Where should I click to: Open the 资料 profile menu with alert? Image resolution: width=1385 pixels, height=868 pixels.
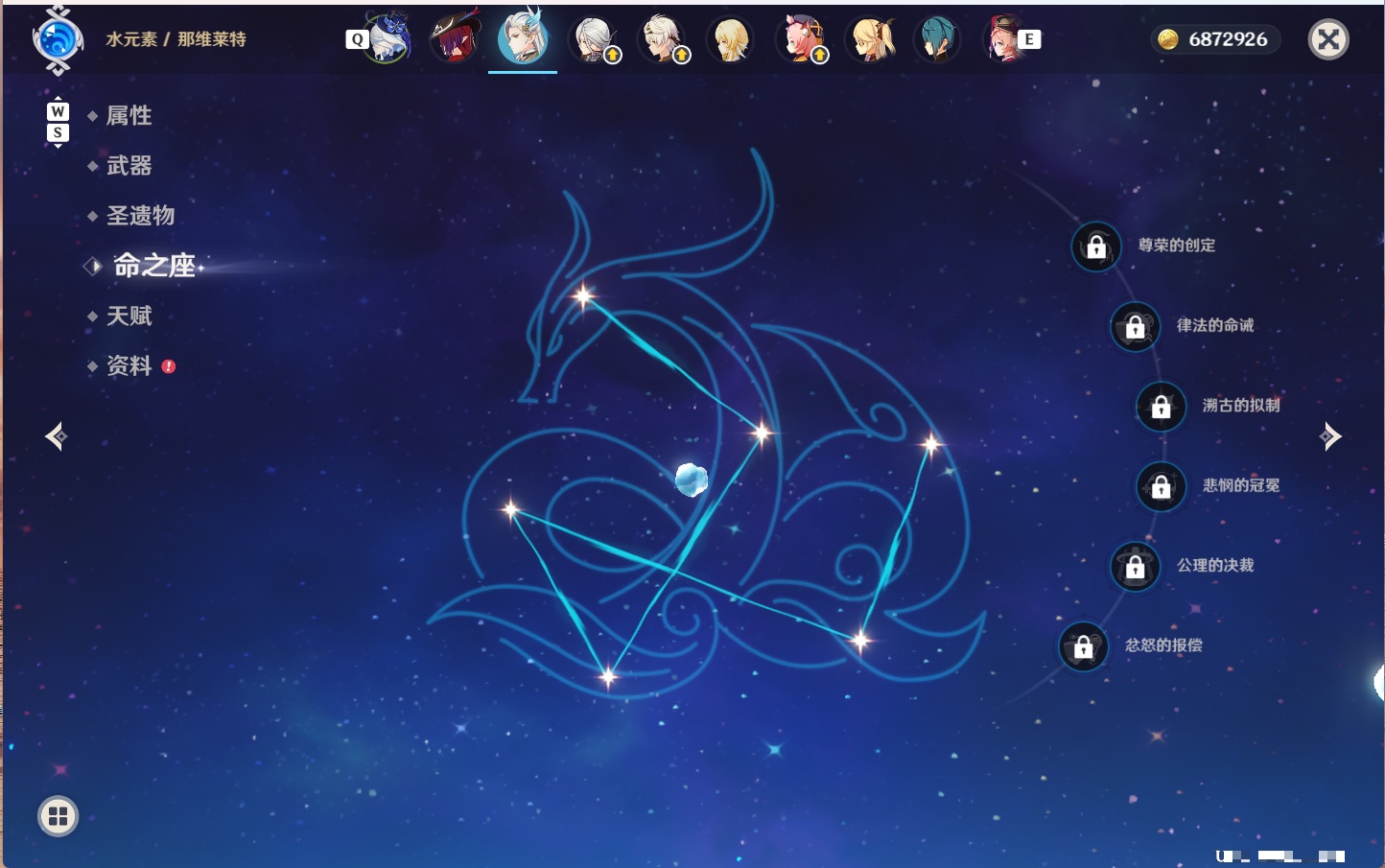point(130,365)
